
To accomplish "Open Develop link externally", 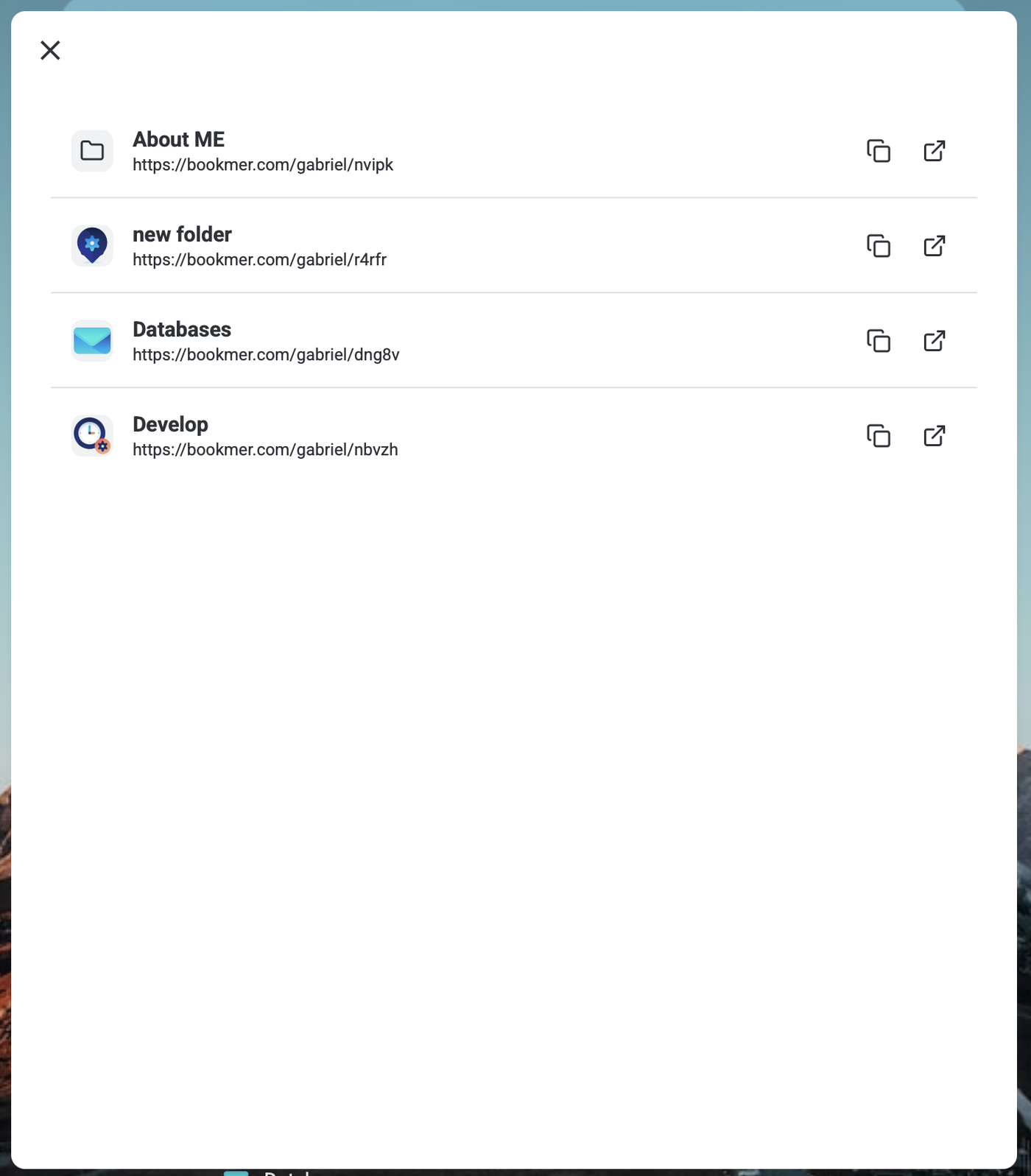I will click(x=935, y=436).
